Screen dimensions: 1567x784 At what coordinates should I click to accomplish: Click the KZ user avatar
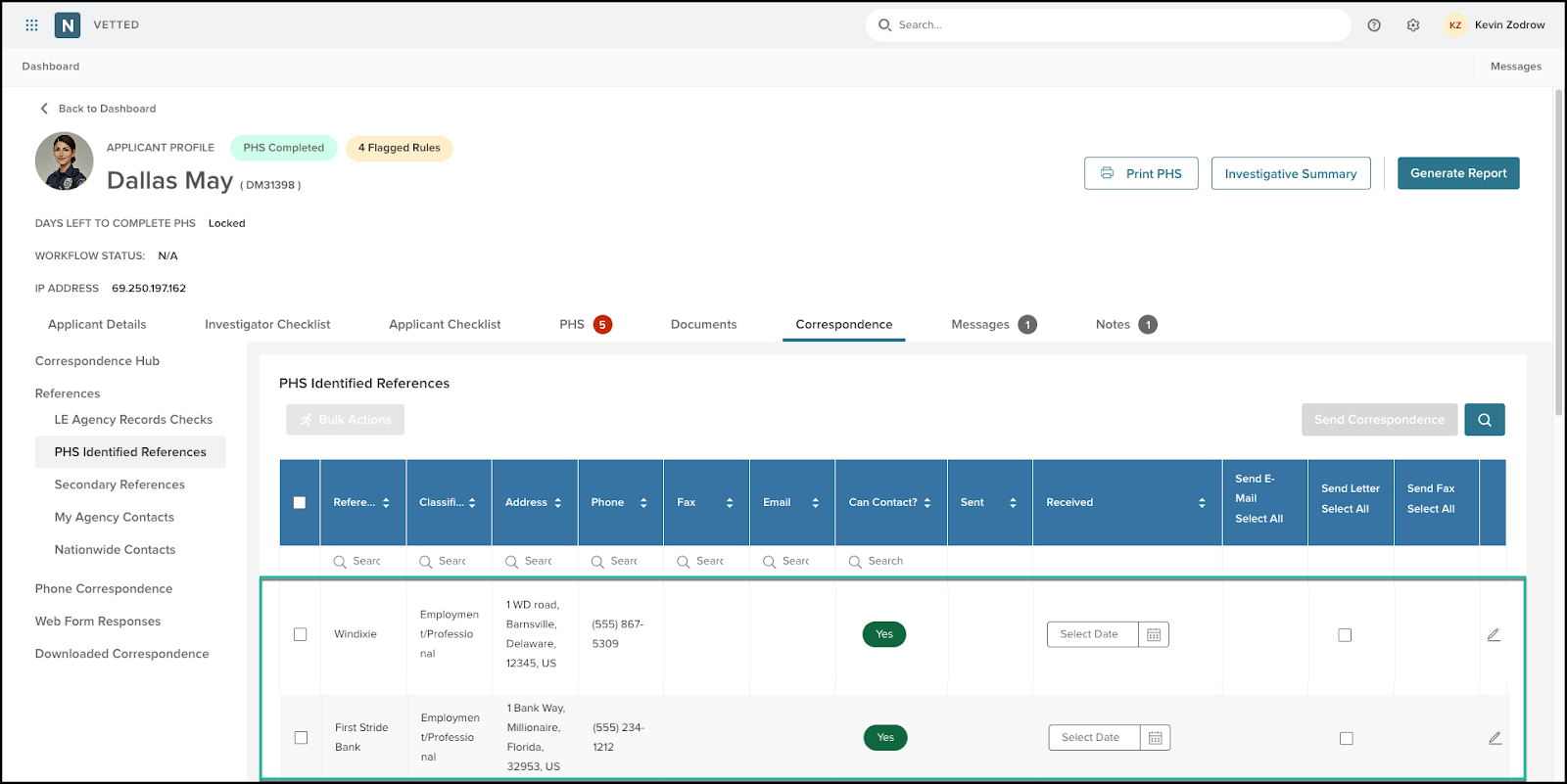[1455, 25]
